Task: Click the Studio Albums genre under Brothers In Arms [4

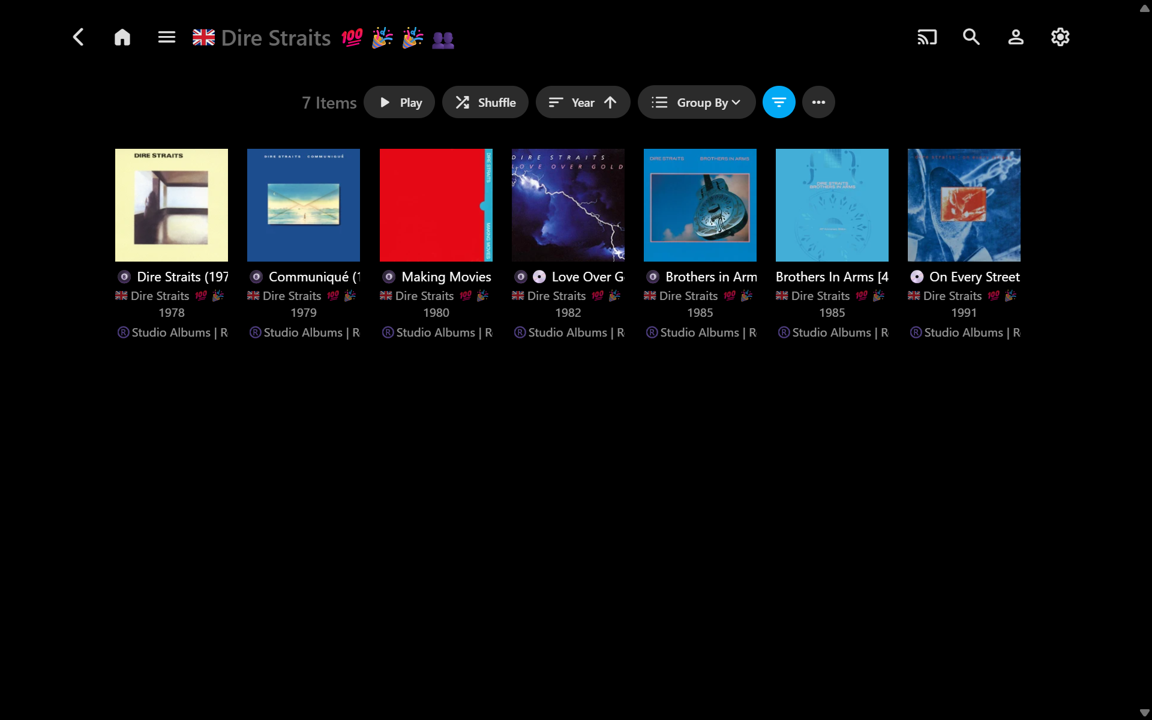Action: [832, 333]
